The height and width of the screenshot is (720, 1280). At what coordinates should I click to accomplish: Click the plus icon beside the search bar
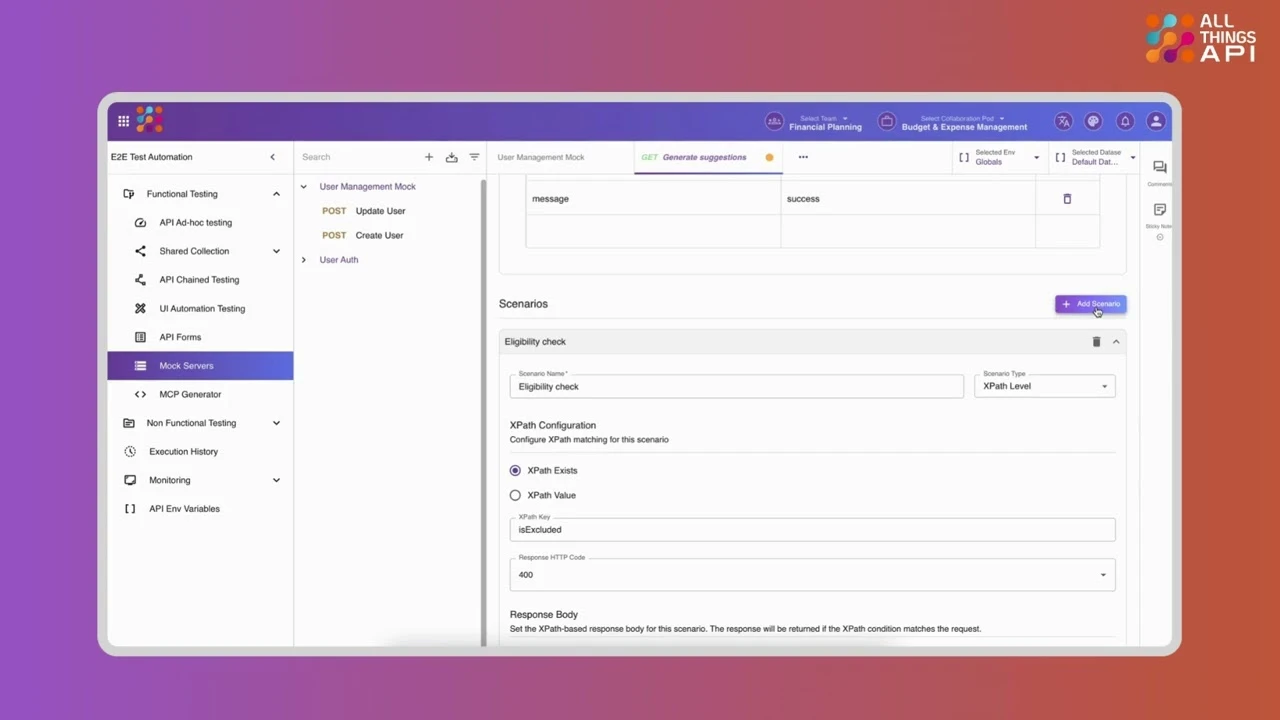pos(429,157)
